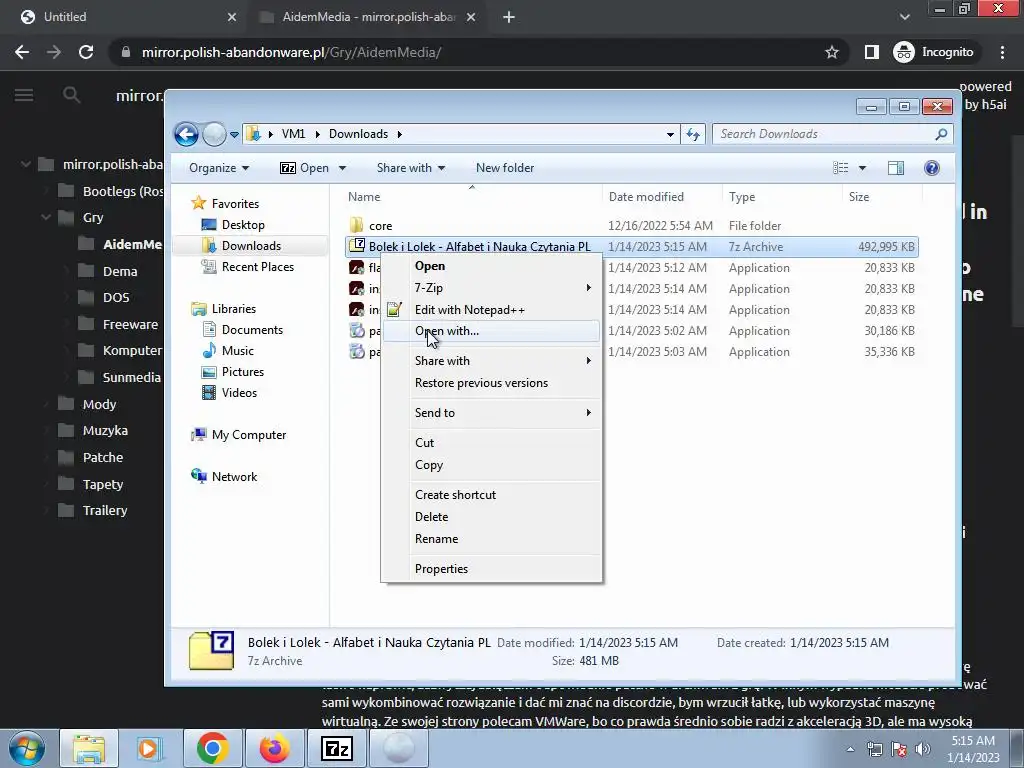The height and width of the screenshot is (768, 1024).
Task: Open Firefox from the taskbar
Action: pyautogui.click(x=274, y=748)
